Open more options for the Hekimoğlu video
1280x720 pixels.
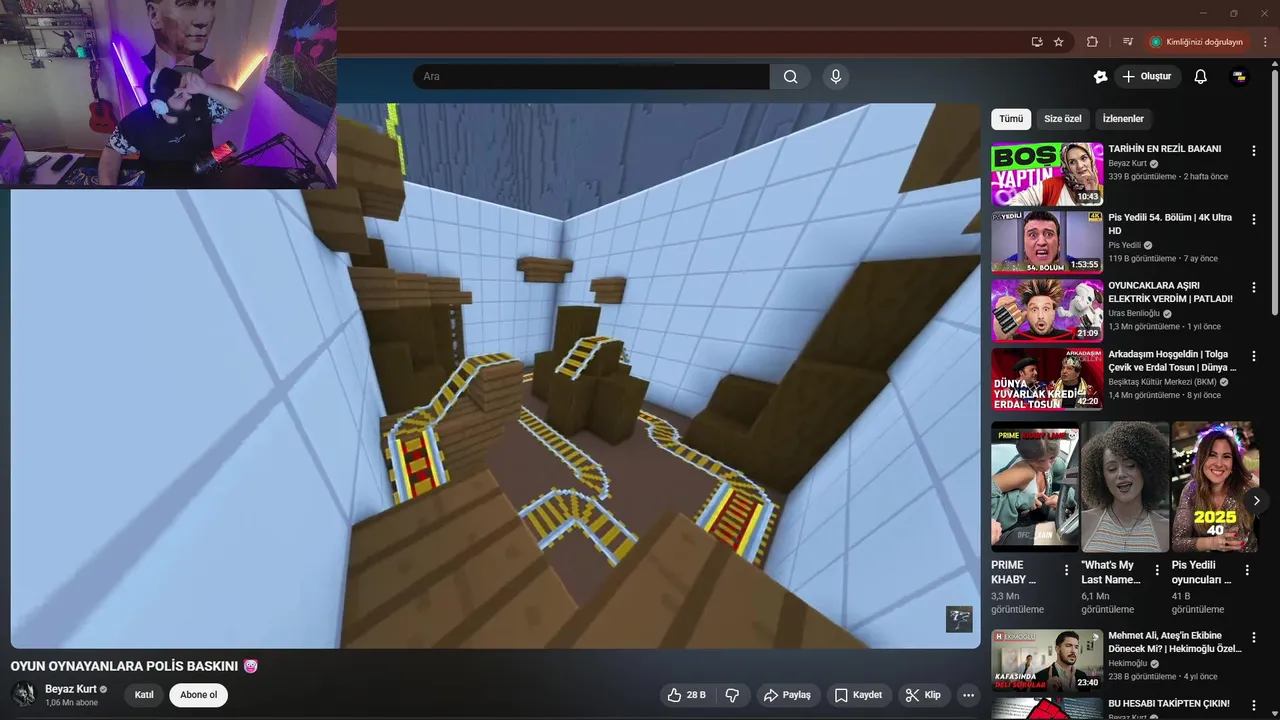click(1254, 637)
